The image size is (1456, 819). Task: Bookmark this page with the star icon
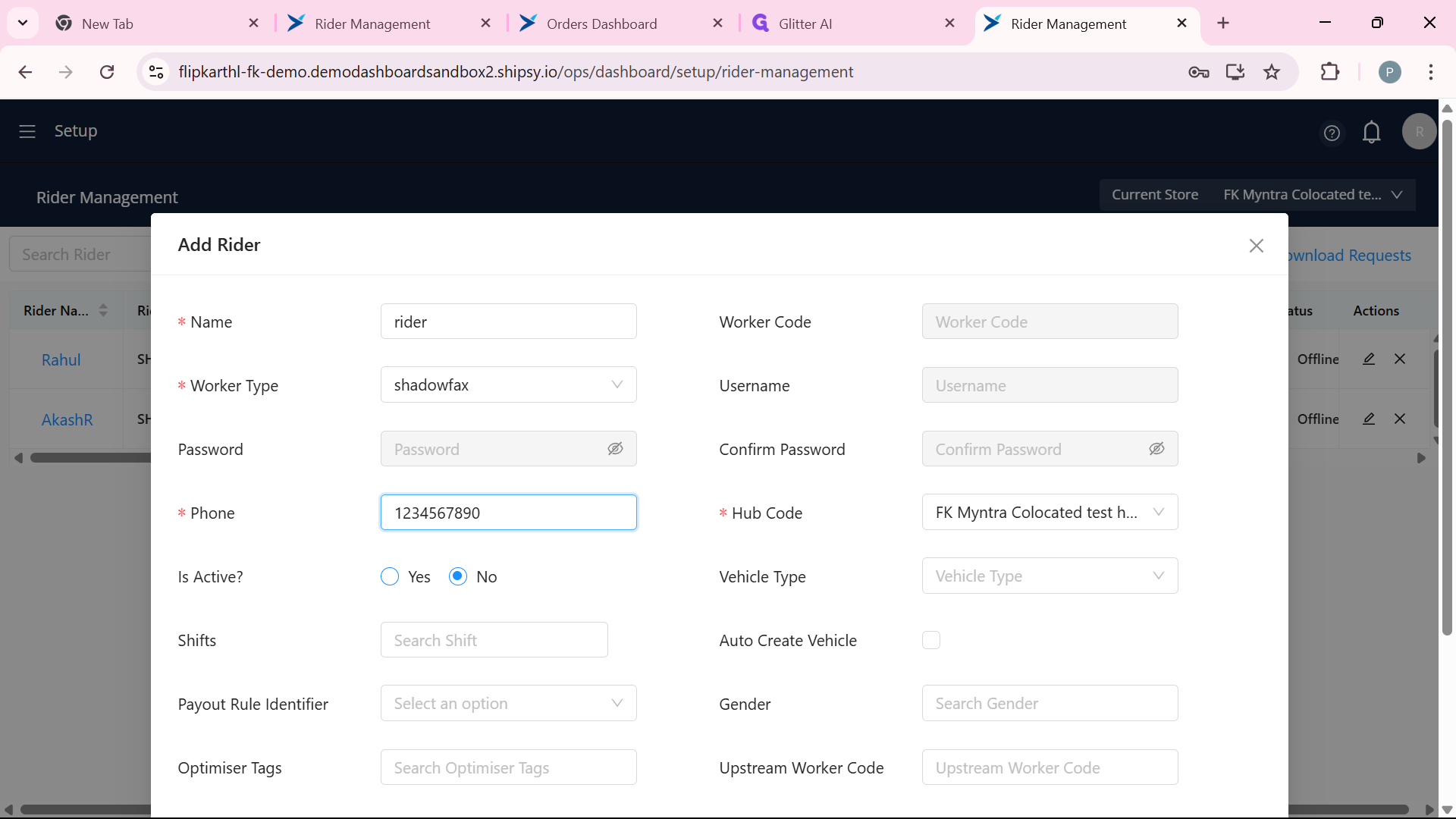pos(1272,72)
